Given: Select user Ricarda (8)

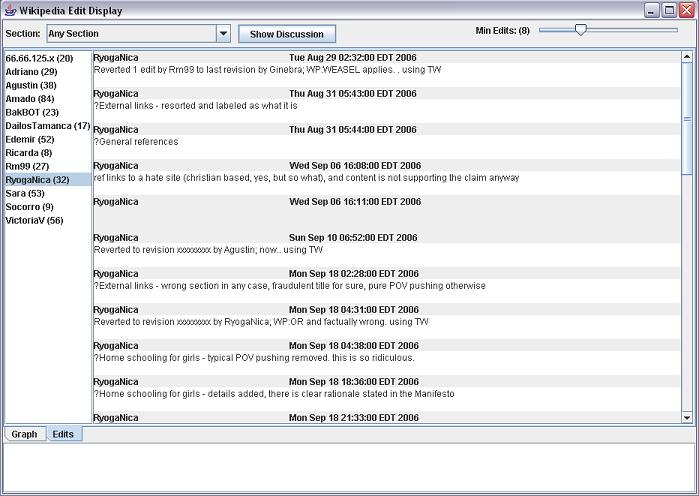Looking at the screenshot, I should click(48, 153).
